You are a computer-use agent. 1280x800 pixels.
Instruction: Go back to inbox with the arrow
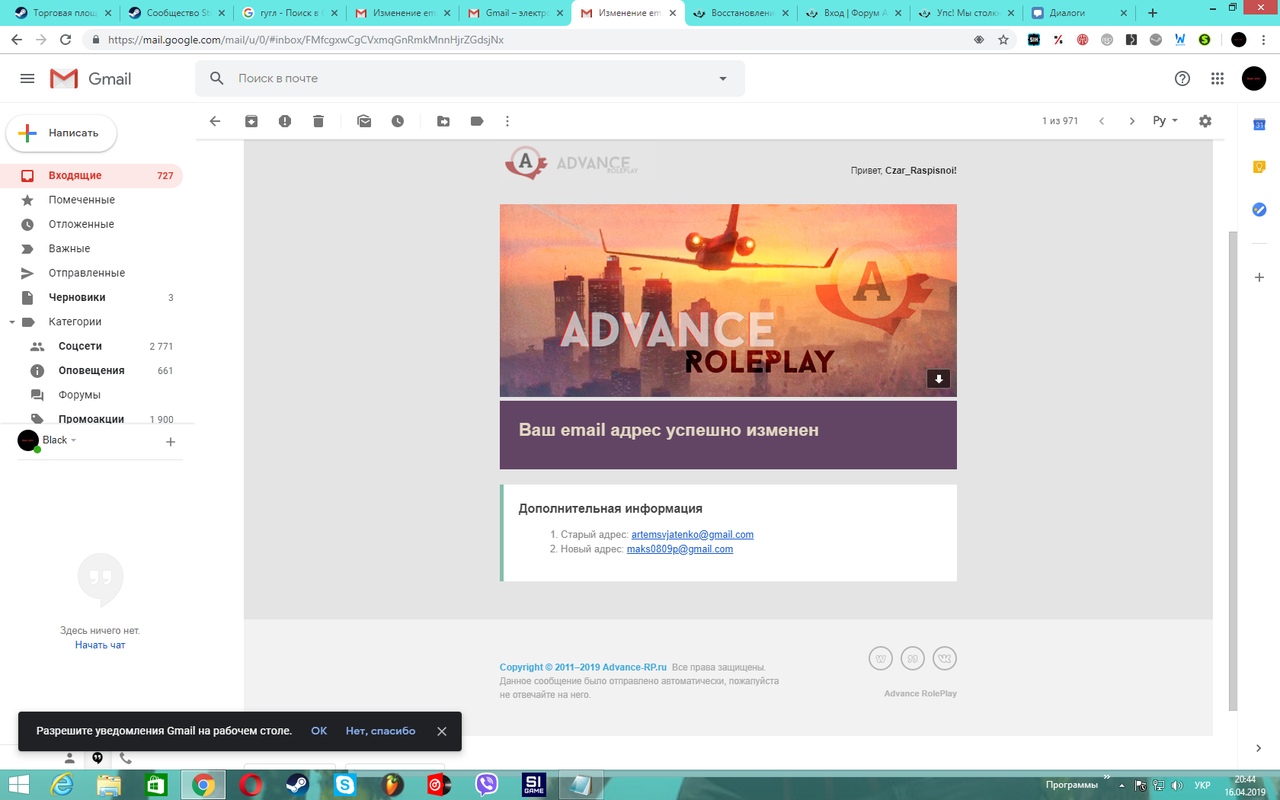(x=214, y=121)
